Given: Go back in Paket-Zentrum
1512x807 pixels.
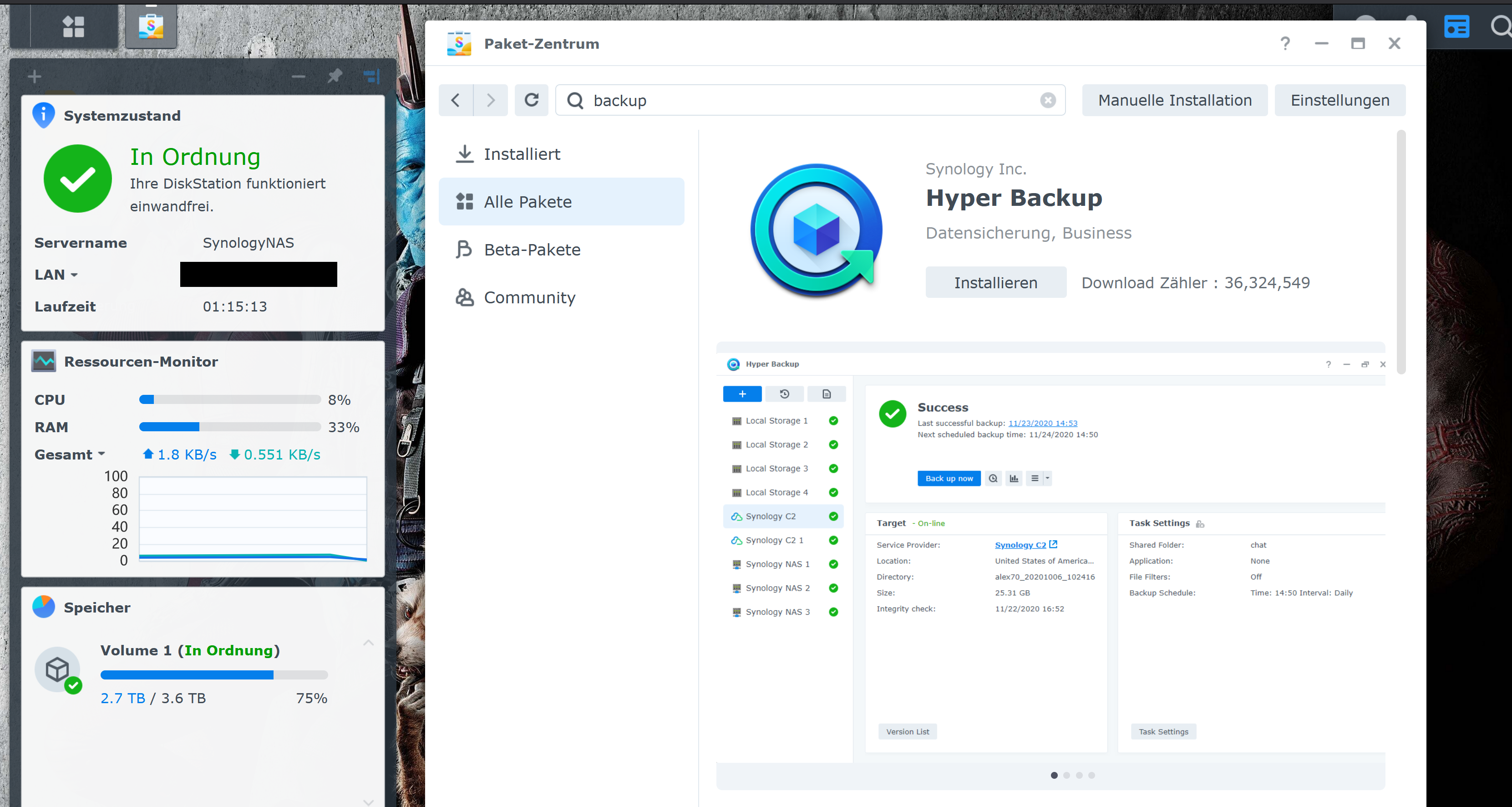Looking at the screenshot, I should [456, 100].
